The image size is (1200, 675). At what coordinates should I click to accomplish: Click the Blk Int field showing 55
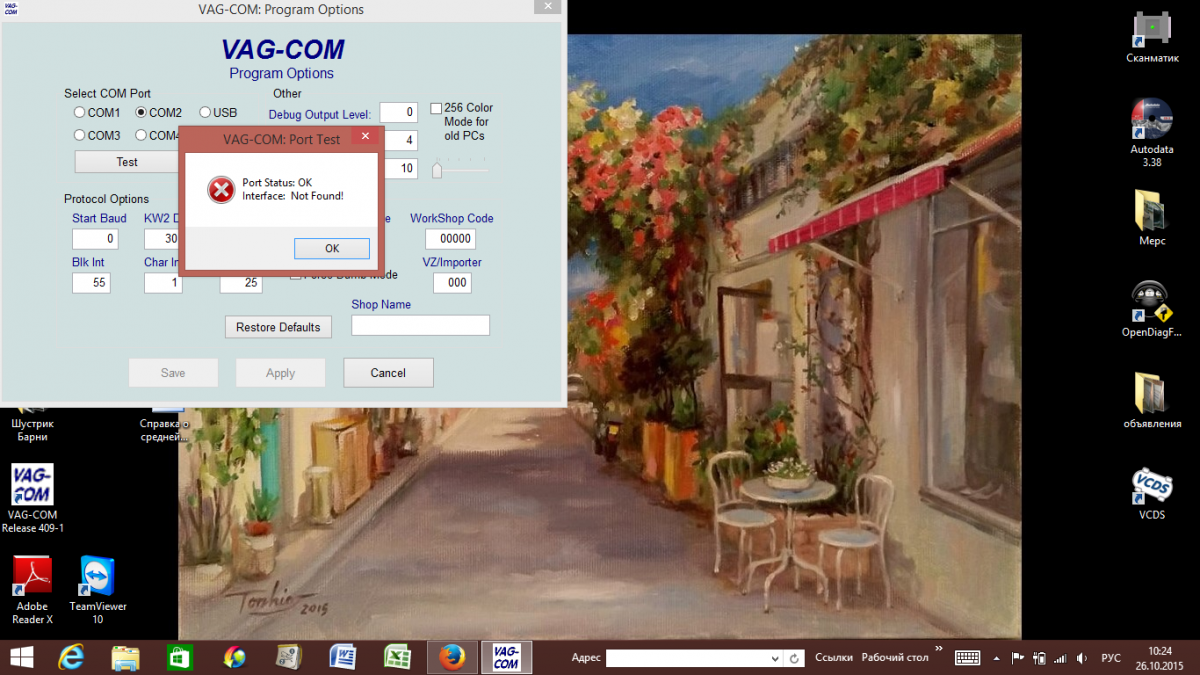tap(91, 283)
